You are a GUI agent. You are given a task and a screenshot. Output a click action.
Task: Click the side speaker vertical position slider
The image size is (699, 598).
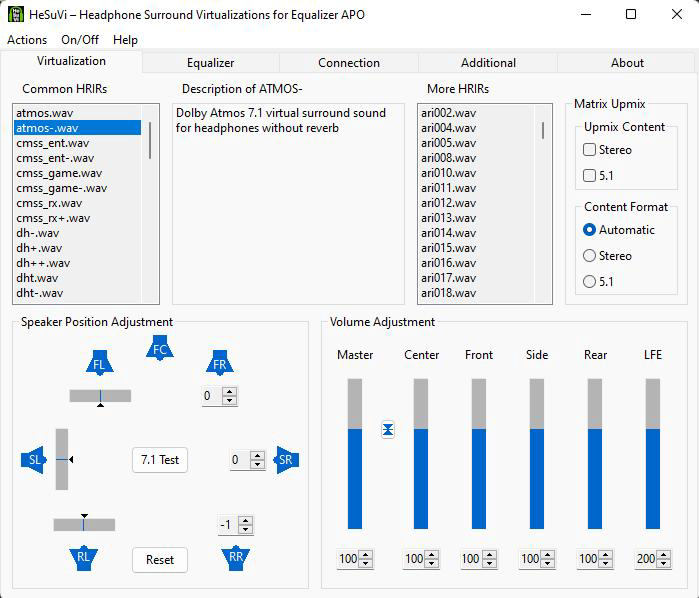(62, 459)
